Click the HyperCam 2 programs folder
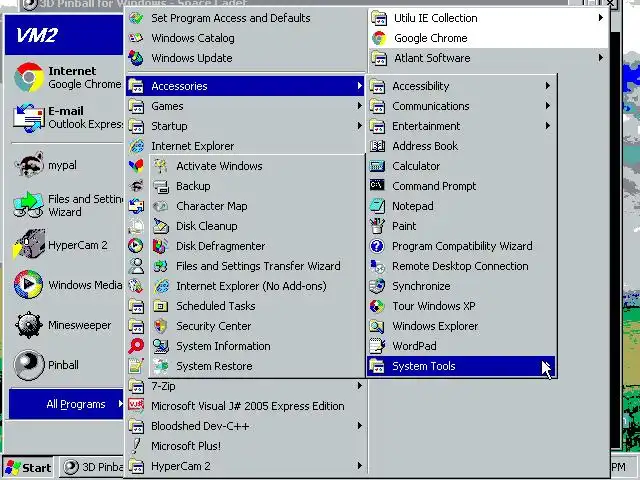Screen dimensions: 640x480 245,466
